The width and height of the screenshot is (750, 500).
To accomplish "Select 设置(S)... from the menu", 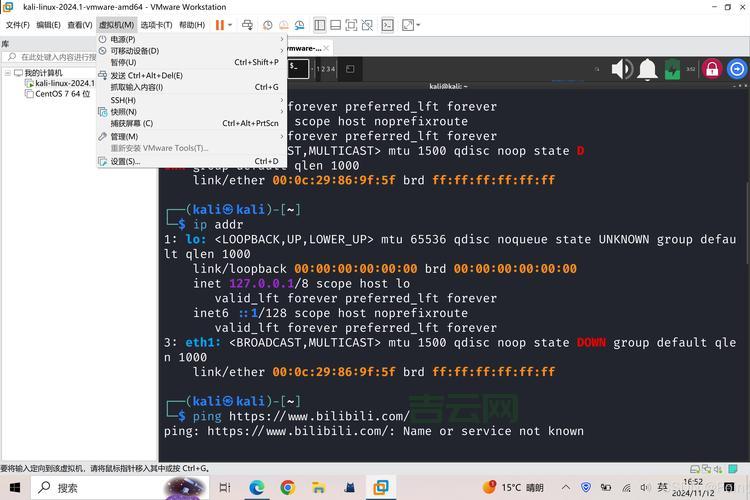I will pos(125,161).
